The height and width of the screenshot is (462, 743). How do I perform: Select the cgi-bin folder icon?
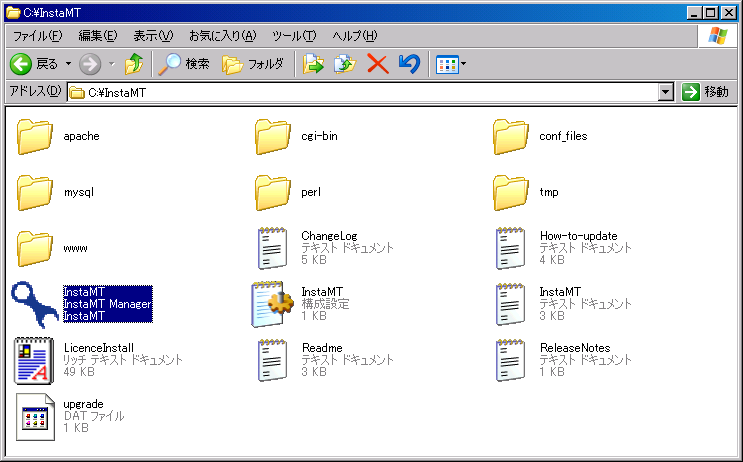[272, 137]
